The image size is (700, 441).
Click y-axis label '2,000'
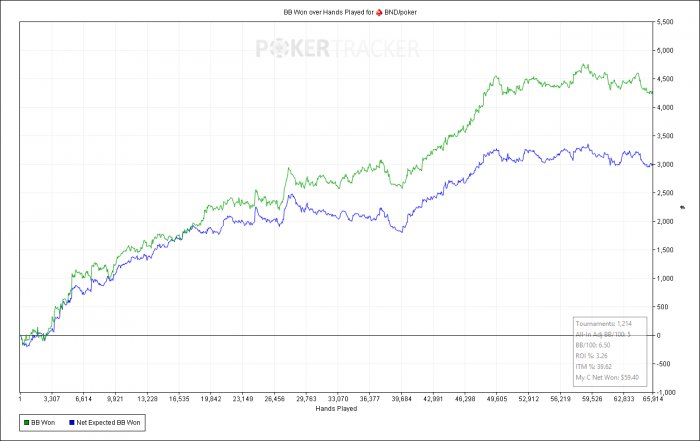click(665, 221)
